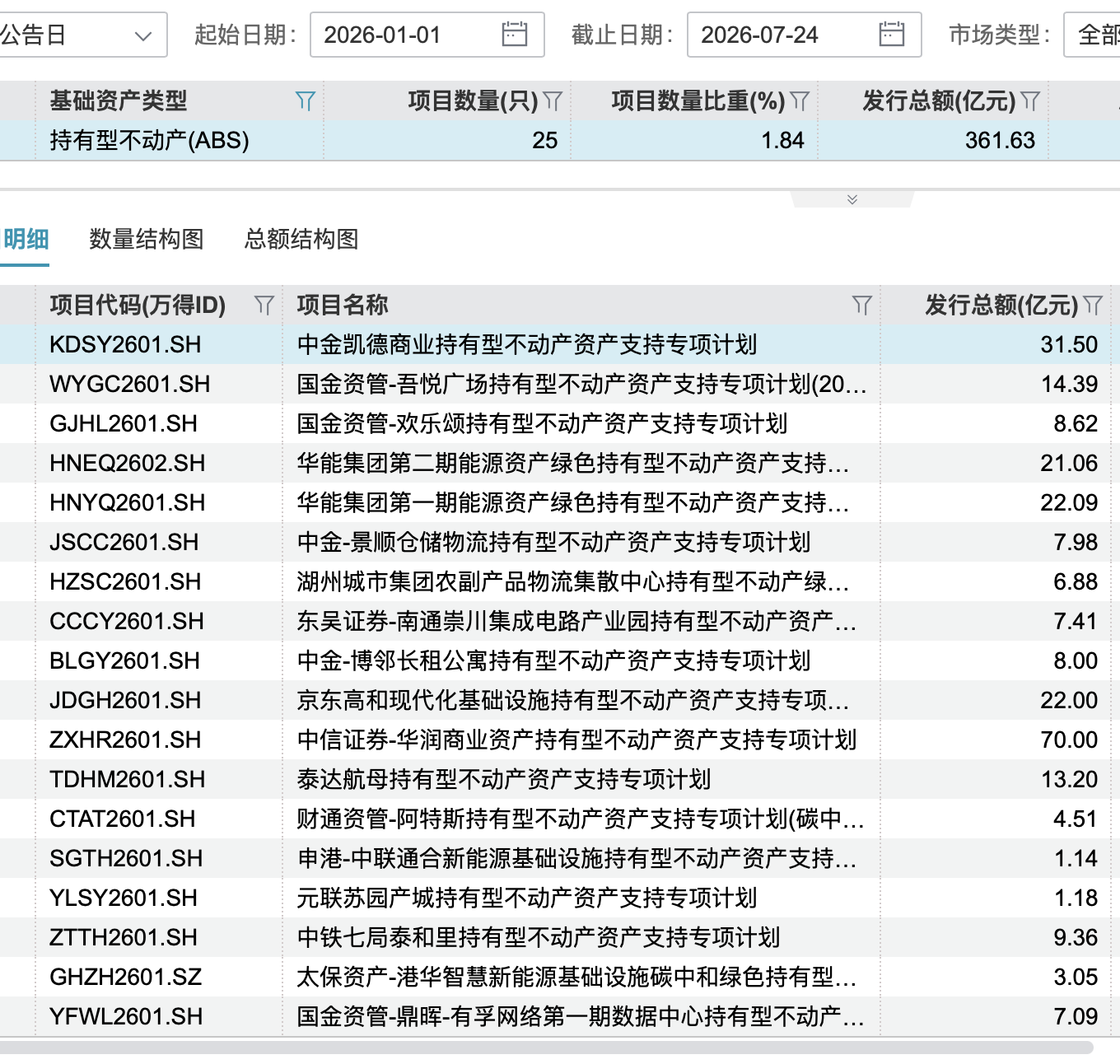This screenshot has height=1064, width=1120.
Task: Switch to the 数量结构图 tab
Action: (147, 240)
